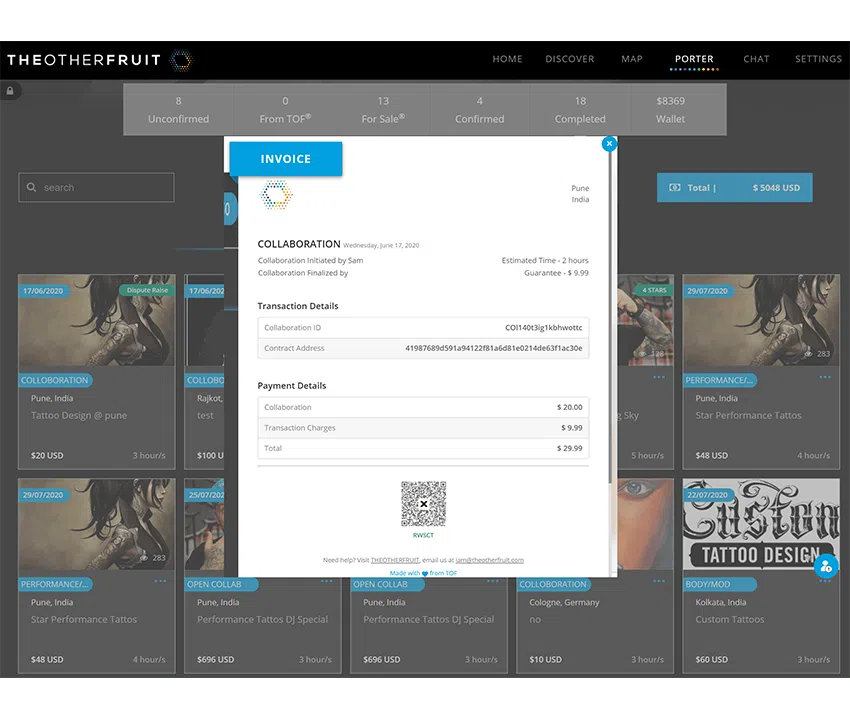Close the invoice popup with the X
The height and width of the screenshot is (720, 850).
click(609, 144)
